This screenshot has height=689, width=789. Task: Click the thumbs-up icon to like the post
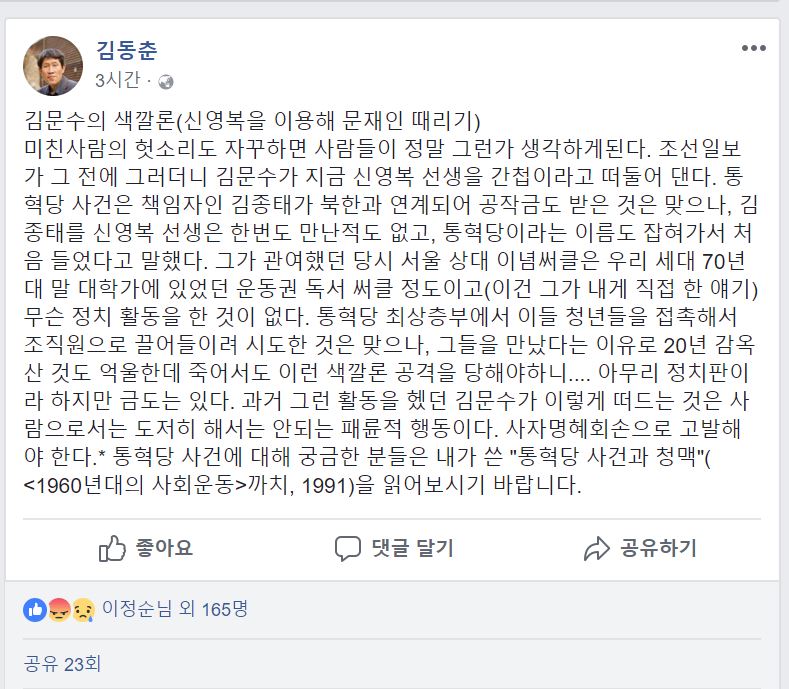(111, 548)
